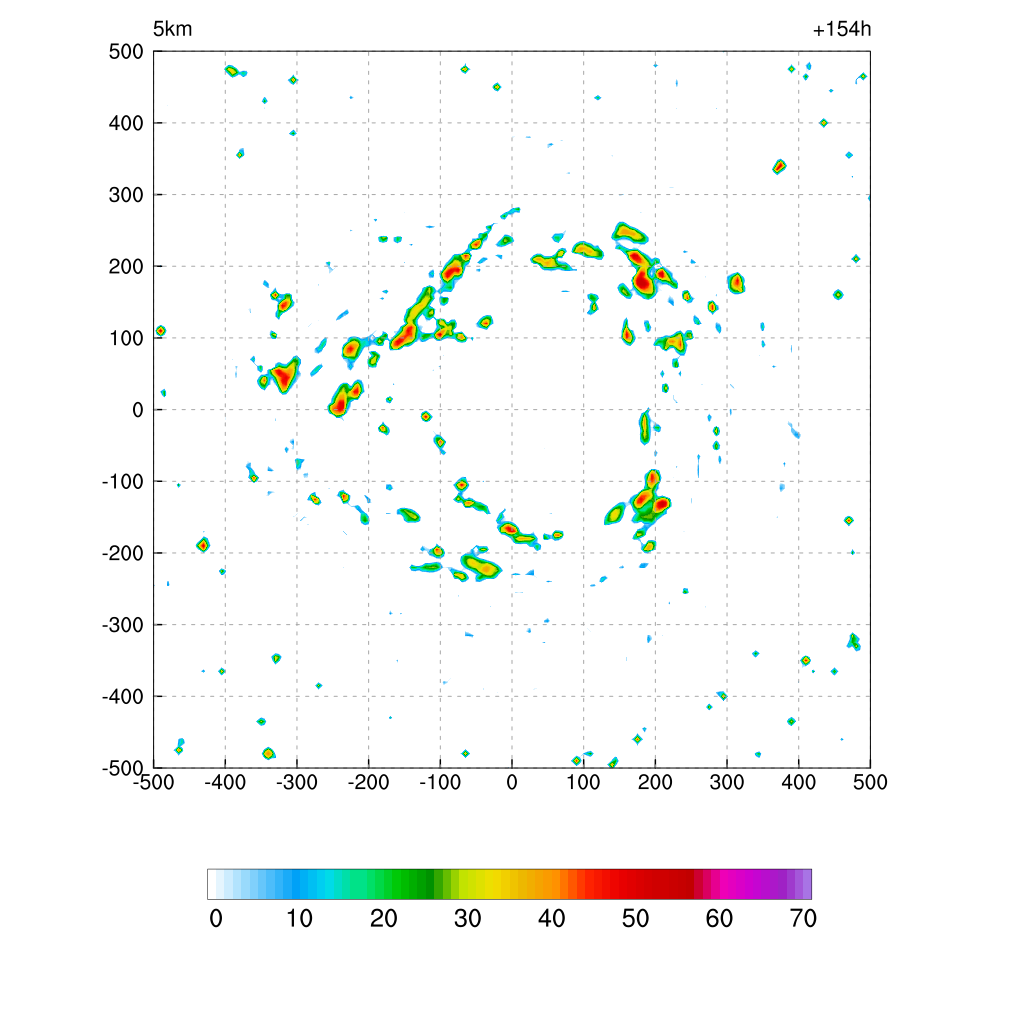This screenshot has width=1024, height=1024.
Task: Click the x-axis tick label "-400"
Action: coord(225,782)
